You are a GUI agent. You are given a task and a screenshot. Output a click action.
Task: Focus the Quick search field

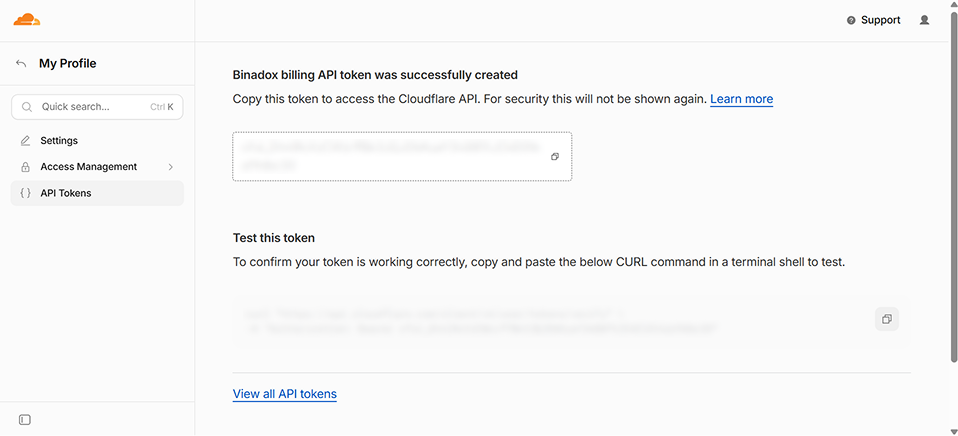coord(97,107)
